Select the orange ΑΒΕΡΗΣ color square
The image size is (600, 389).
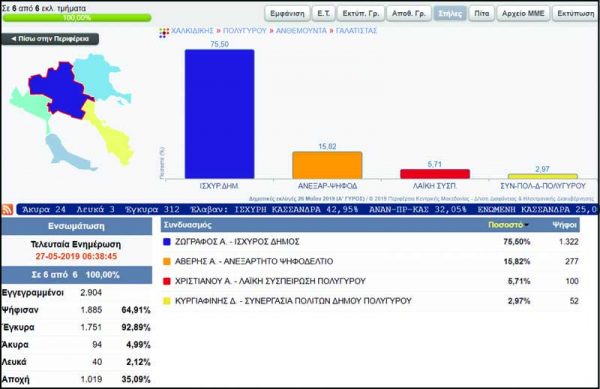coord(166,262)
